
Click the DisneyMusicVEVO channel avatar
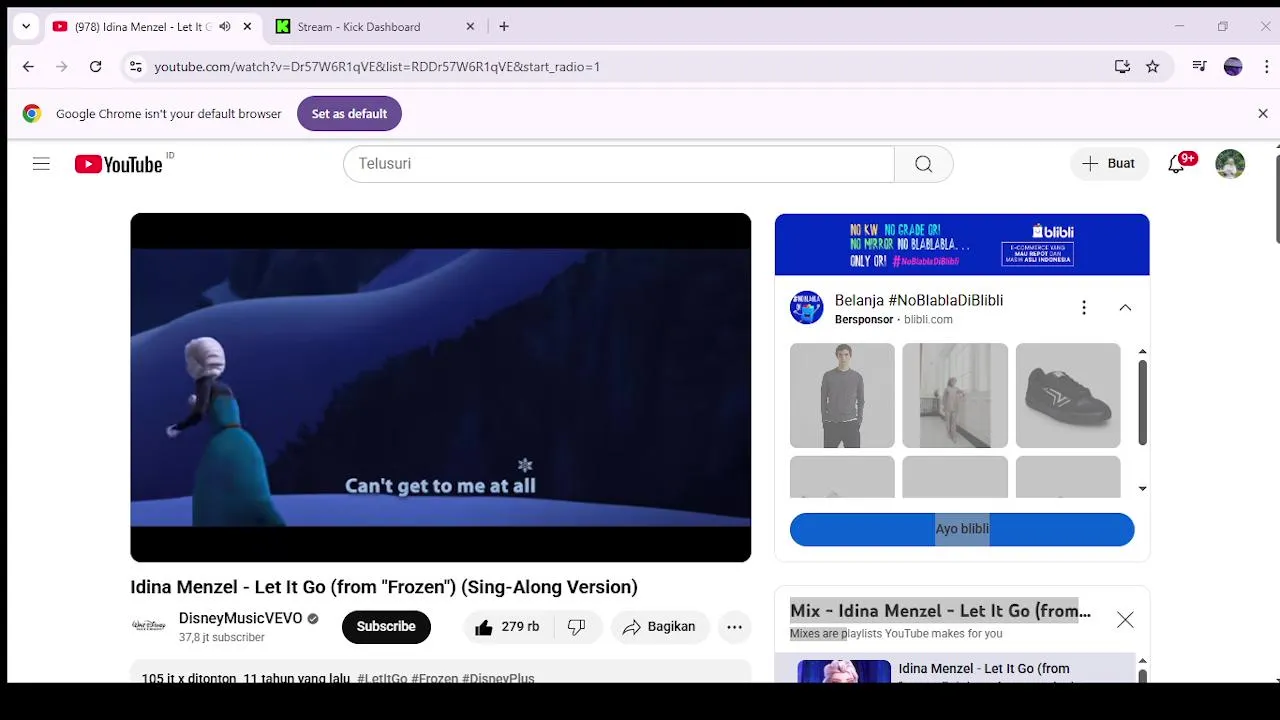point(149,626)
